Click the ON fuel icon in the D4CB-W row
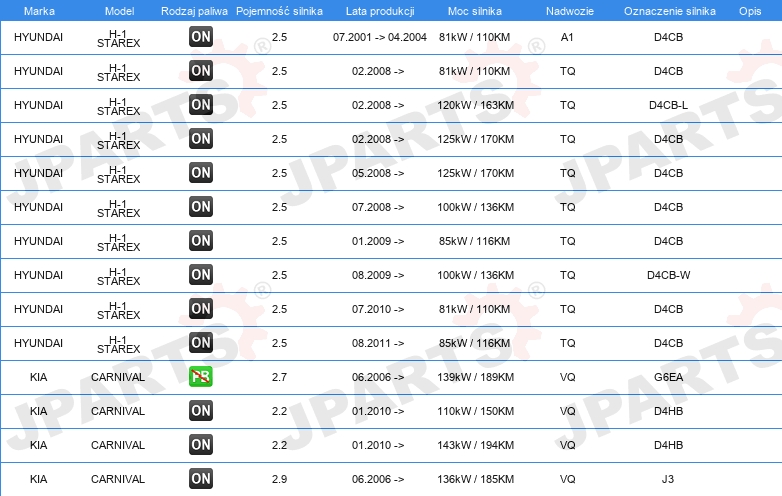The width and height of the screenshot is (782, 496). (x=201, y=275)
